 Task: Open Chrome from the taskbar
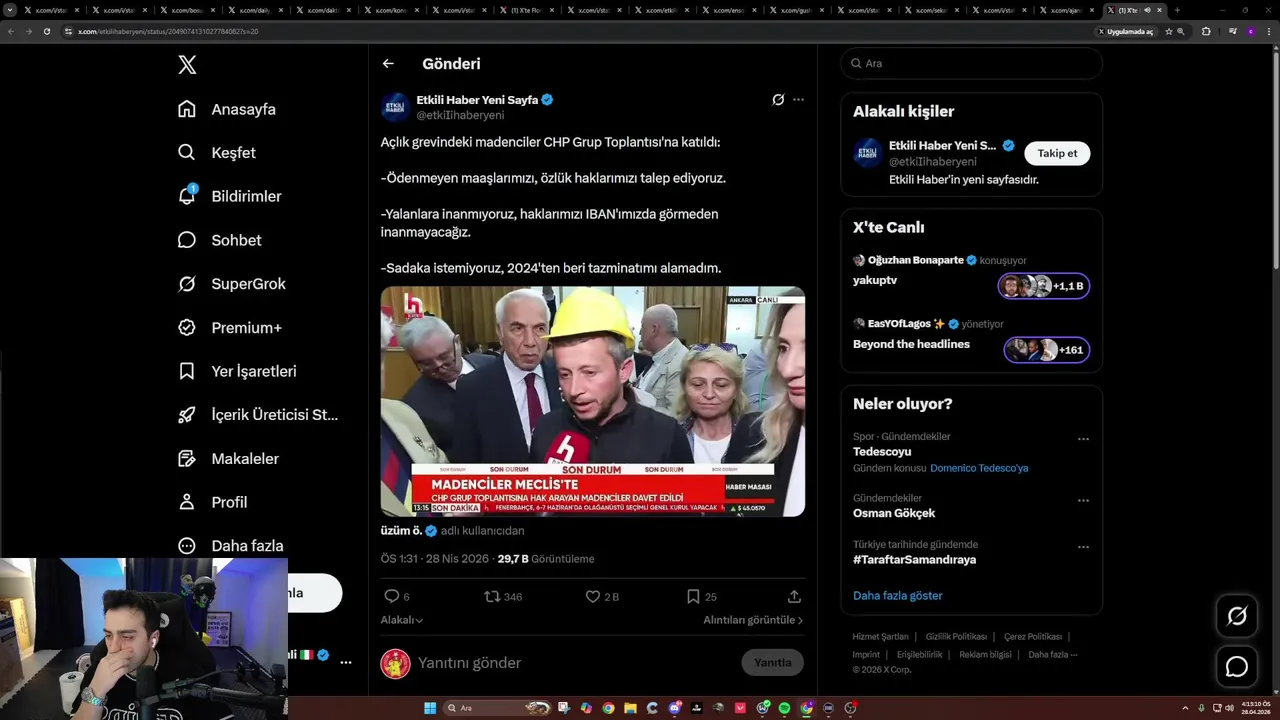pos(608,708)
